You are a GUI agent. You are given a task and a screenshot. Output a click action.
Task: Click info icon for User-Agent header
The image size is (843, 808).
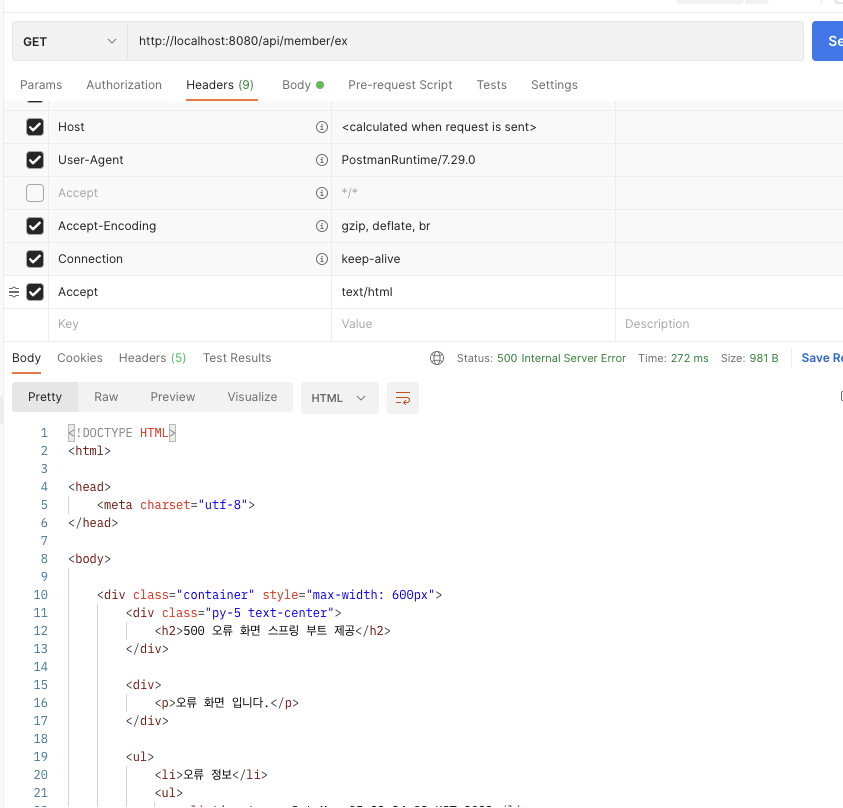point(322,160)
